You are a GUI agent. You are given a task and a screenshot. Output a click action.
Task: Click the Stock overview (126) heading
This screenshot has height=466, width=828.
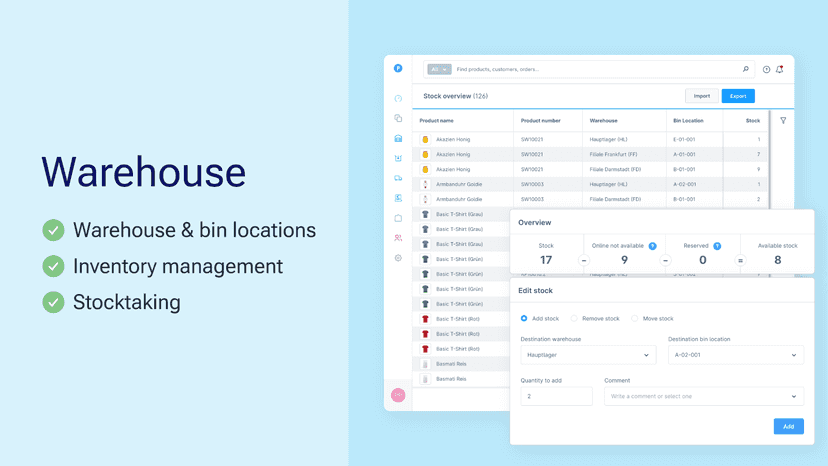[x=455, y=96]
